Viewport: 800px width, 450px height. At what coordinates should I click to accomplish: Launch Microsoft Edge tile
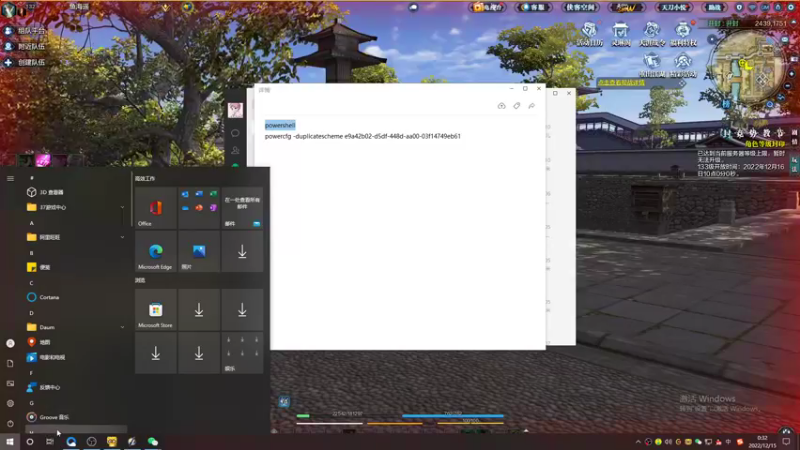[156, 251]
